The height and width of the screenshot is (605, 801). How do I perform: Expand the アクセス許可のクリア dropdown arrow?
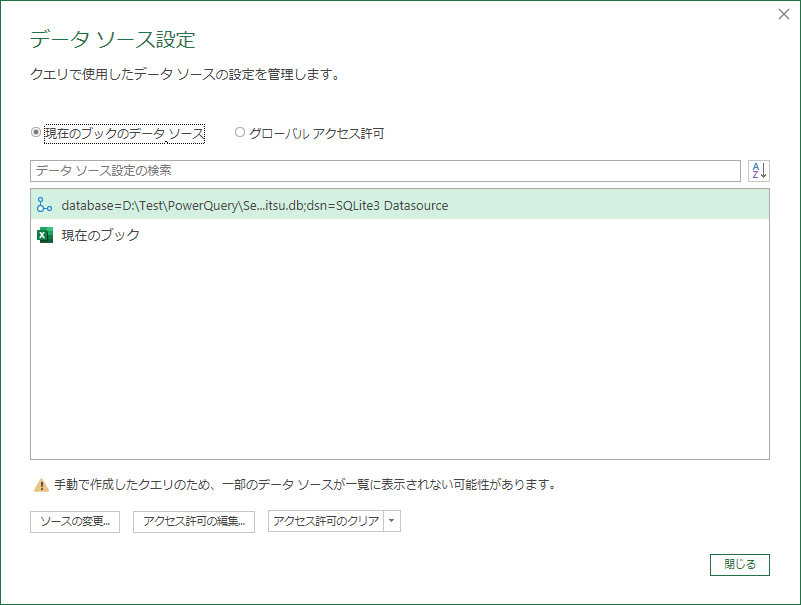[x=392, y=521]
